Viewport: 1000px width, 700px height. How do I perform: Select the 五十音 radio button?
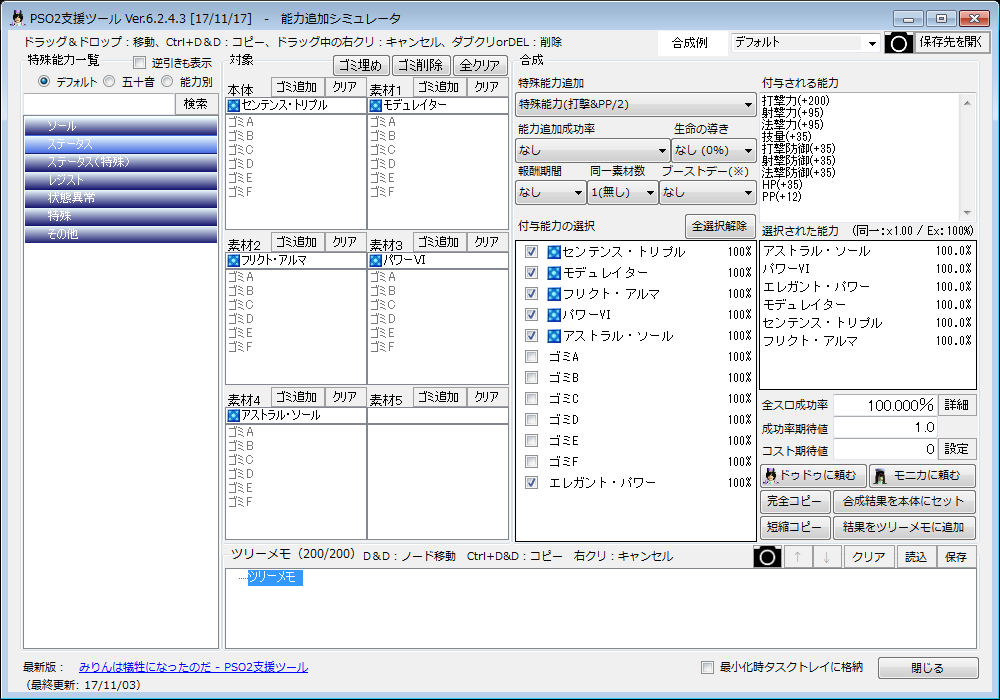click(x=111, y=82)
